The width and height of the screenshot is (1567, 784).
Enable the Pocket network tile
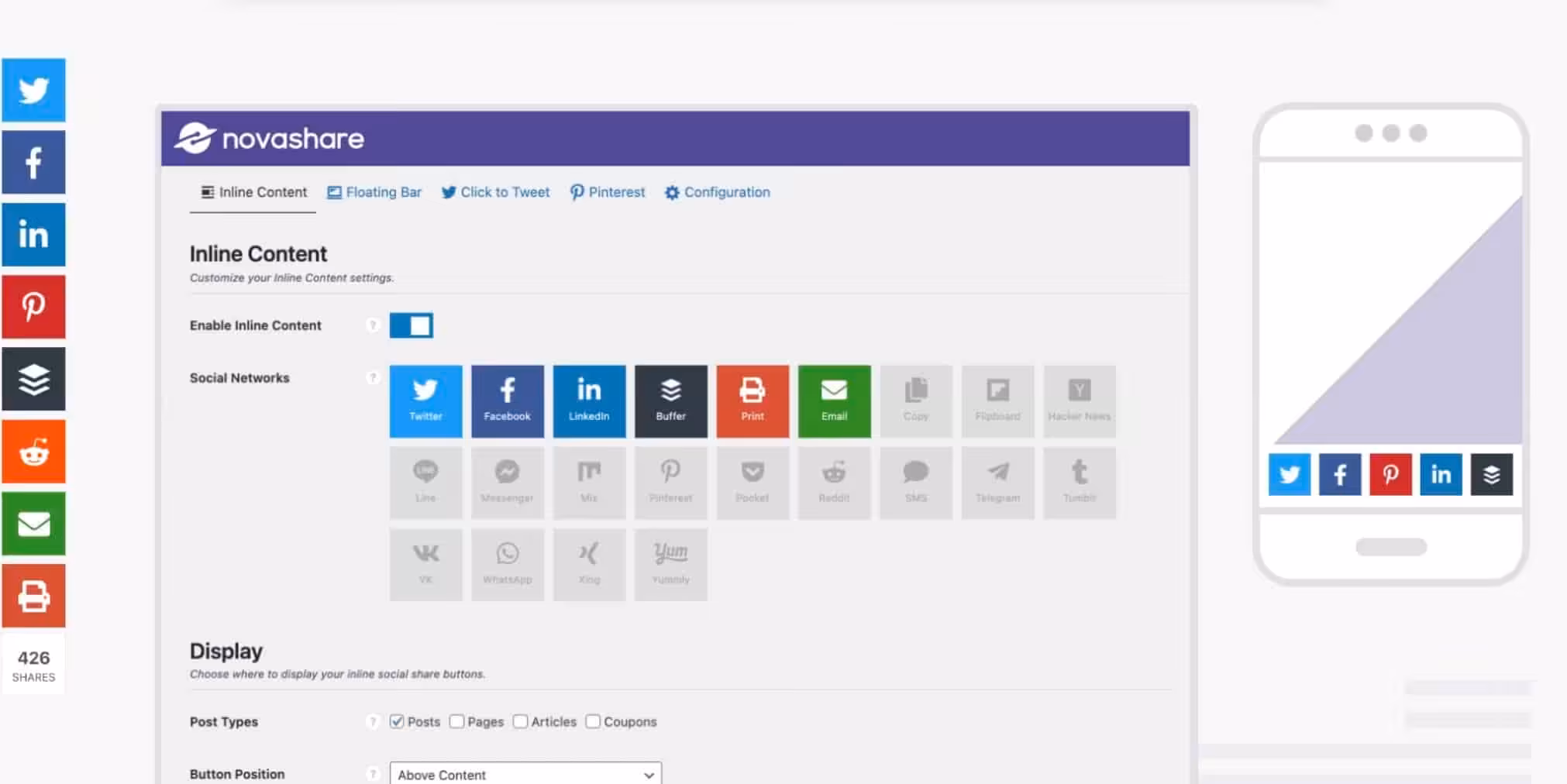752,483
